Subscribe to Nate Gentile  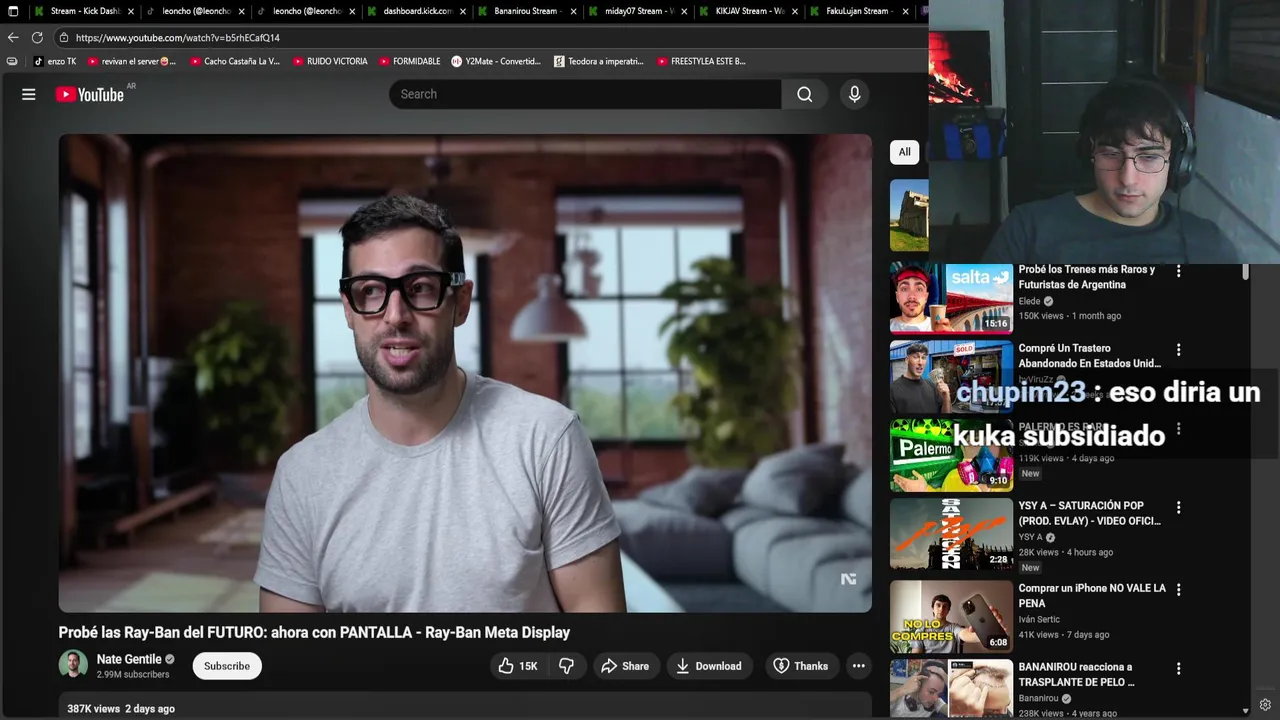click(227, 666)
